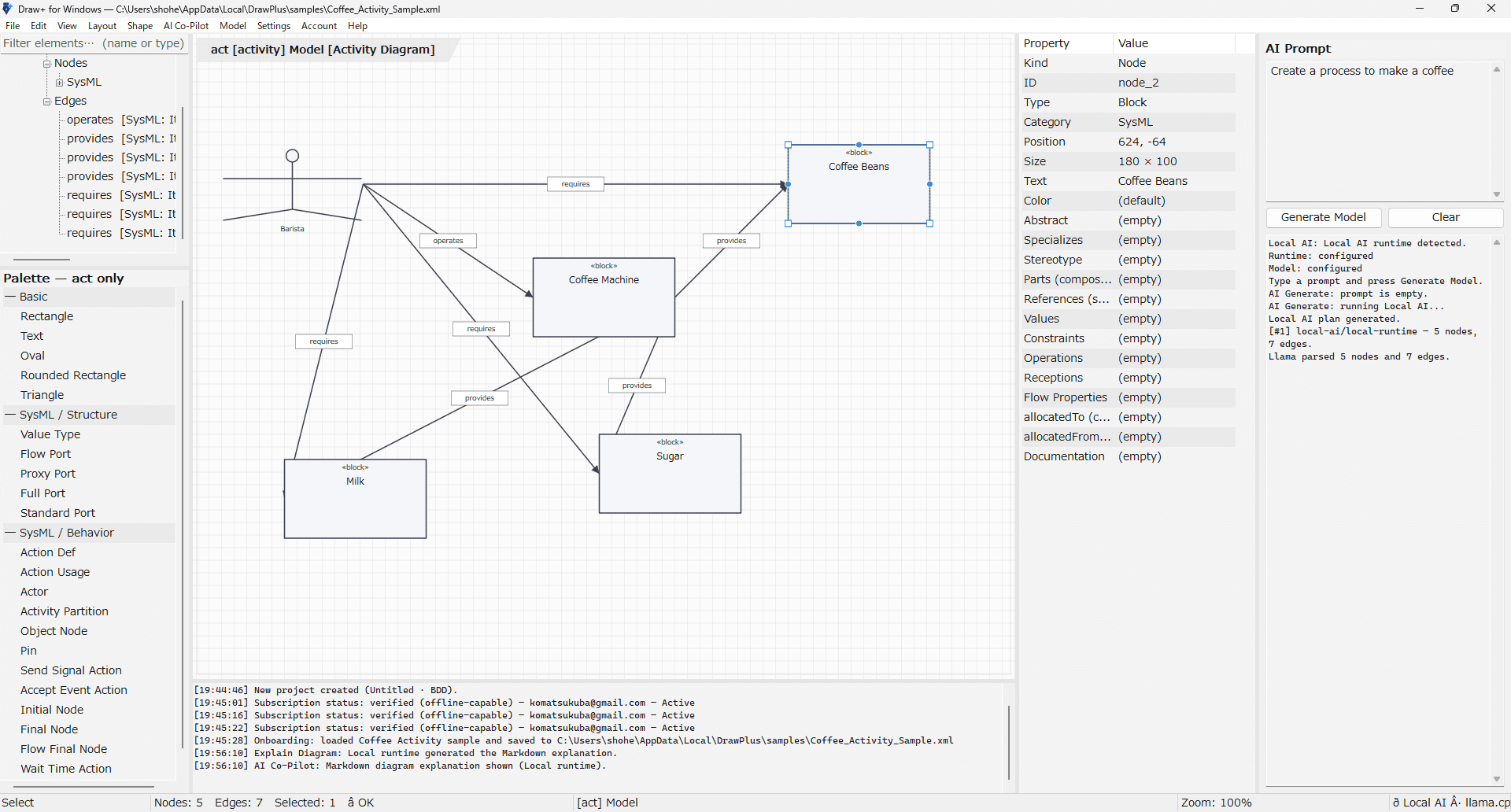Image resolution: width=1511 pixels, height=812 pixels.
Task: Open the AI Co-Pilot menu
Action: 186,26
